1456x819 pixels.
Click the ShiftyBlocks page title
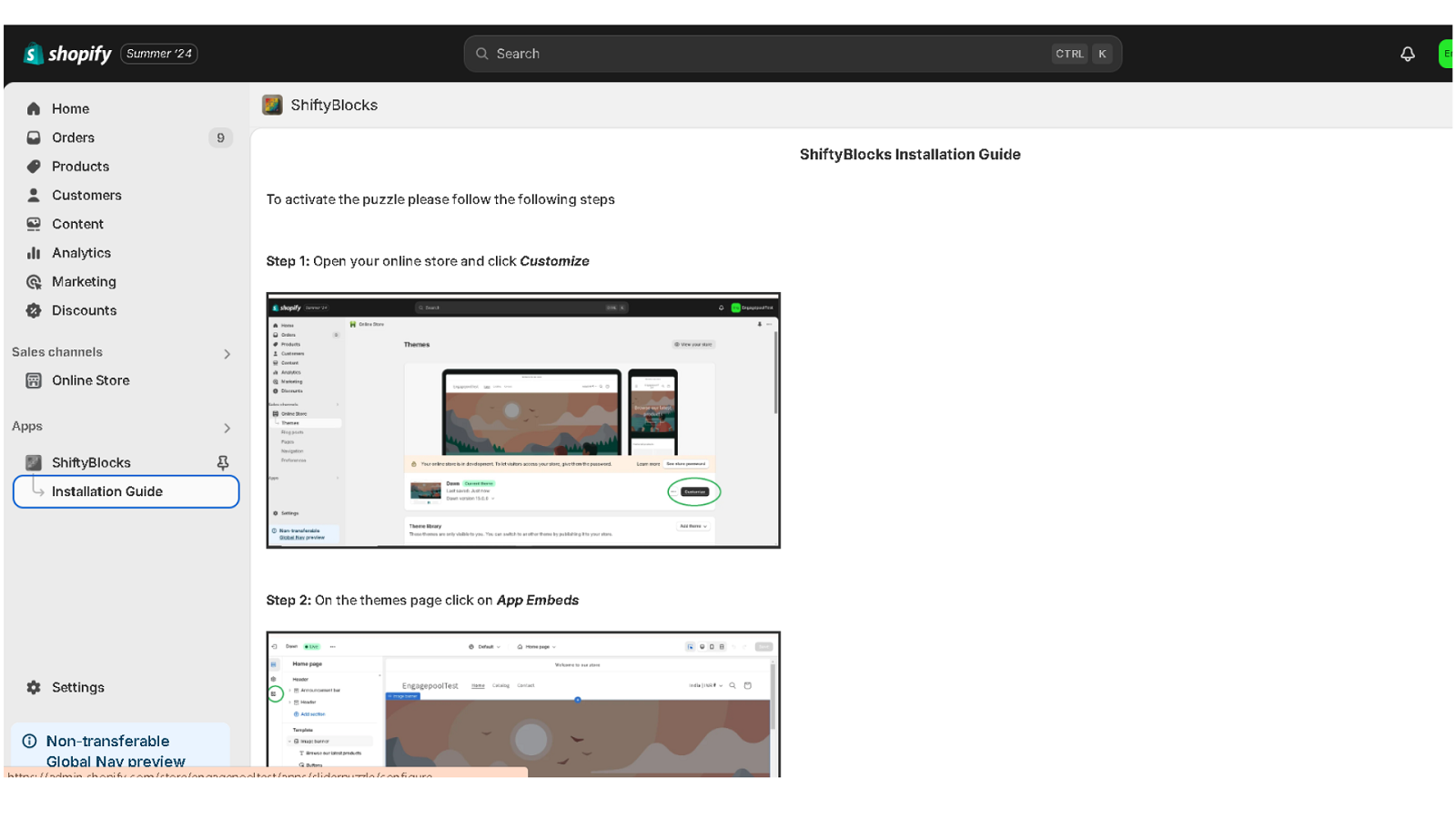pyautogui.click(x=334, y=105)
